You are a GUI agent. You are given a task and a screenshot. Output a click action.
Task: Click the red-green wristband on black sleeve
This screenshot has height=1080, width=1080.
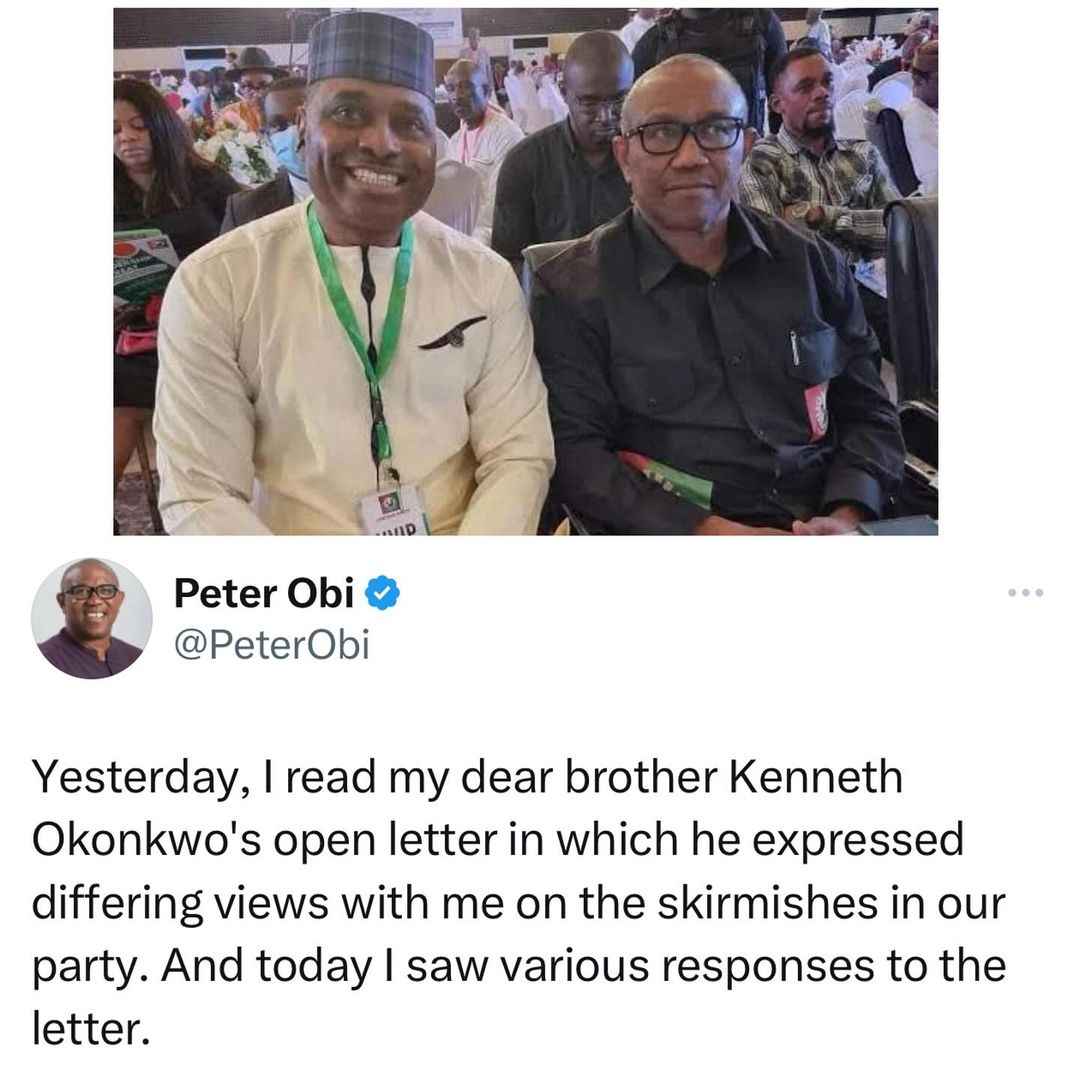point(667,479)
